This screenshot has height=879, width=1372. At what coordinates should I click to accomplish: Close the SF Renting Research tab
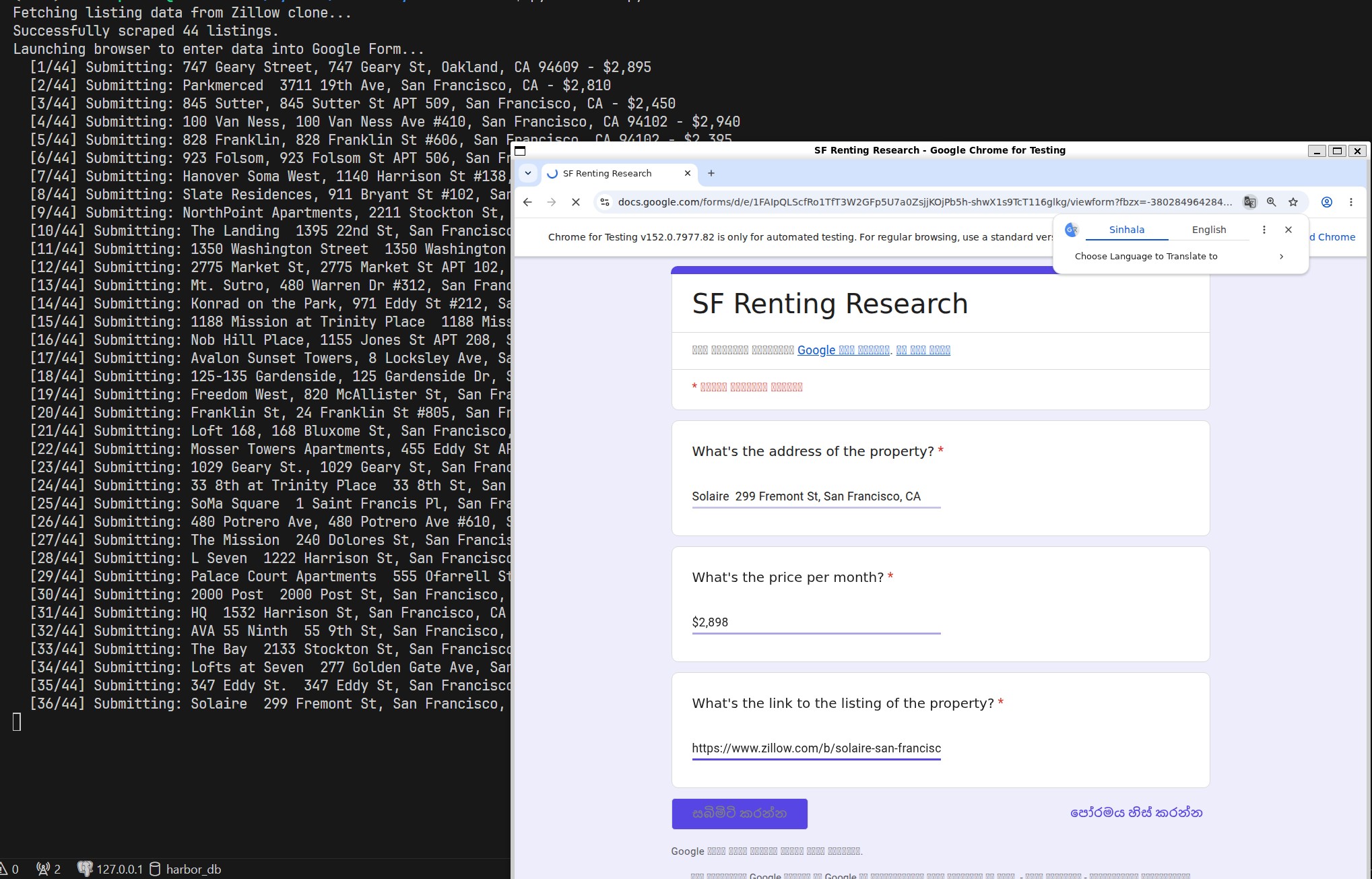[x=688, y=173]
